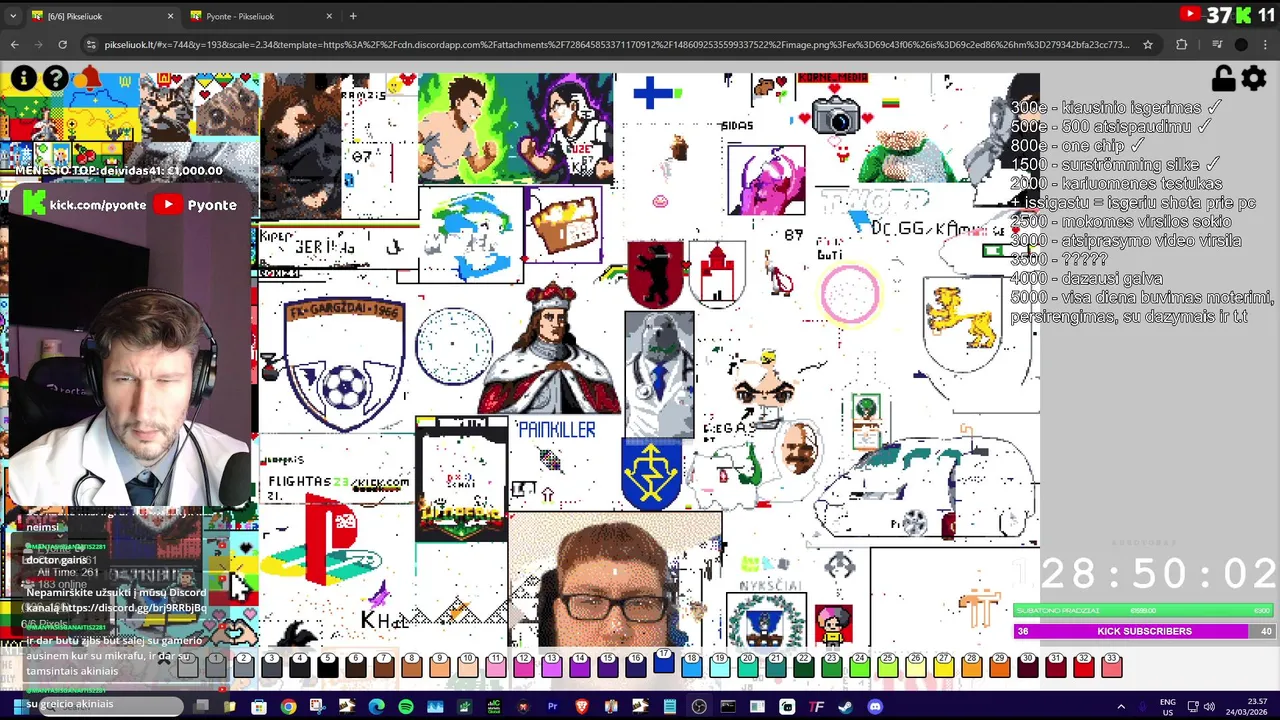Choose dark green swatch number 22
This screenshot has width=1280, height=720.
pos(803,665)
